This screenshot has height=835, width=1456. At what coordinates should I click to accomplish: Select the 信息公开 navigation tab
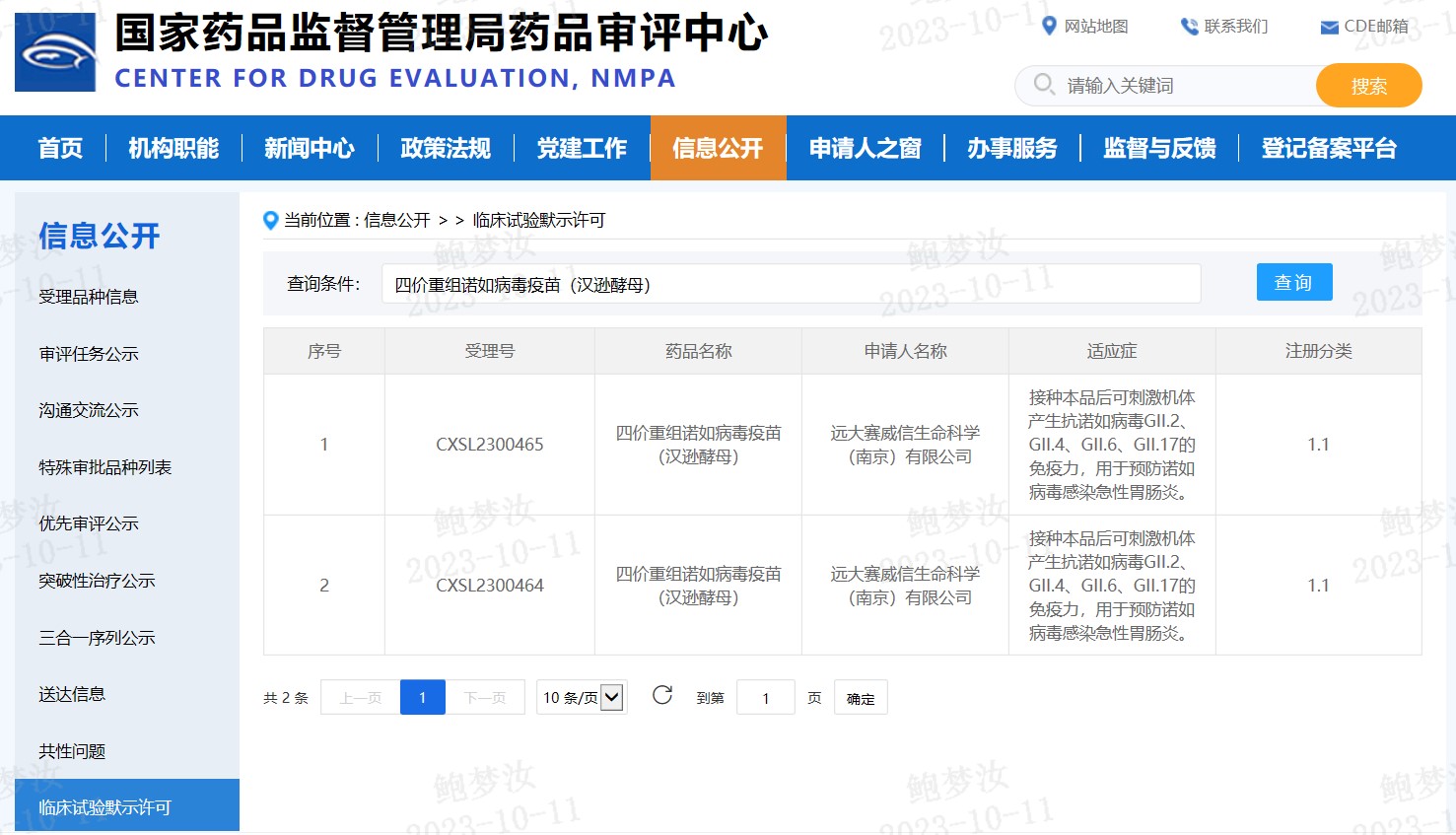coord(718,148)
